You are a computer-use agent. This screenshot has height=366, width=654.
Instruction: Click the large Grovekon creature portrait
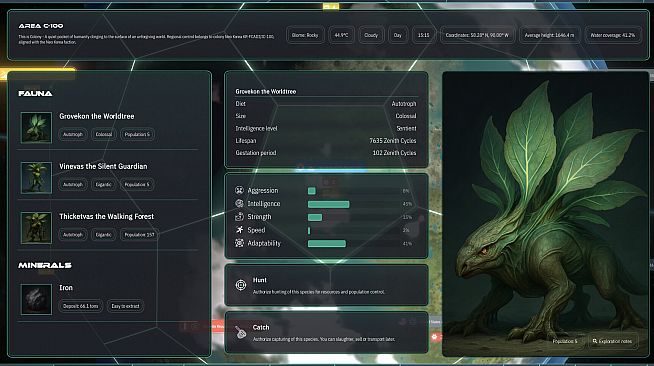click(x=546, y=214)
